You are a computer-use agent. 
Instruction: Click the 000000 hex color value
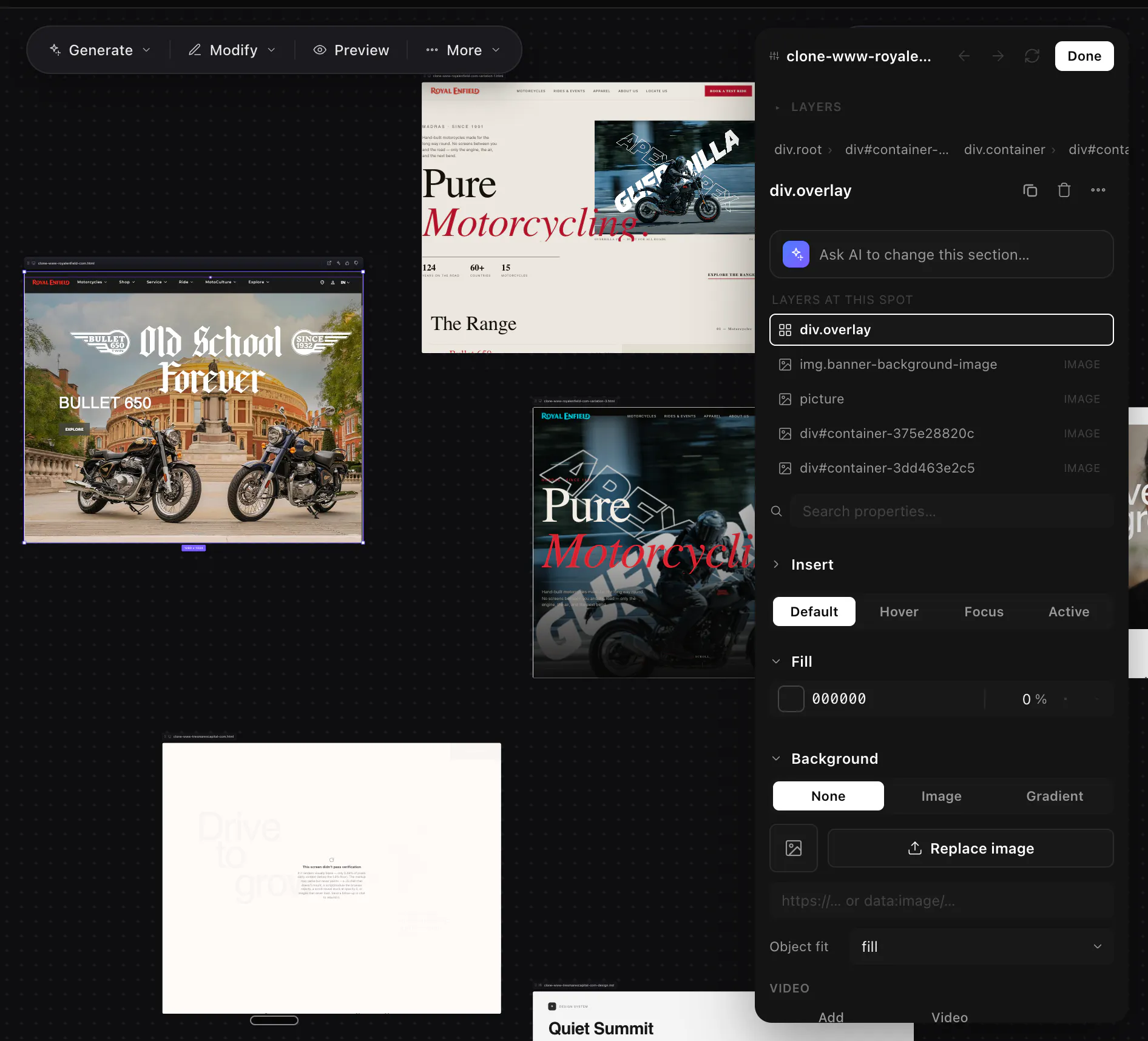839,699
